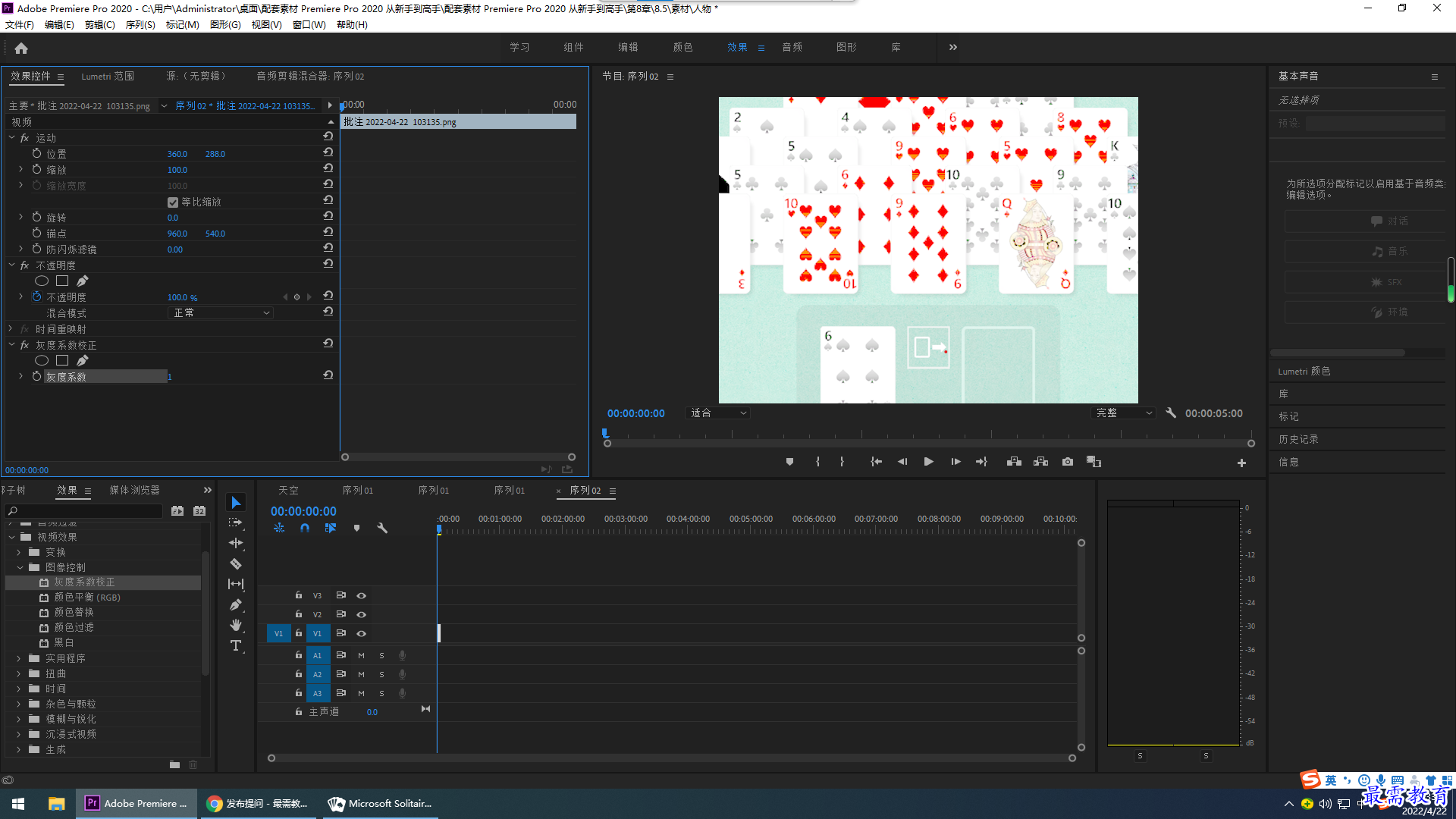Toggle animation stopwatch for Position
The height and width of the screenshot is (819, 1456).
[36, 153]
